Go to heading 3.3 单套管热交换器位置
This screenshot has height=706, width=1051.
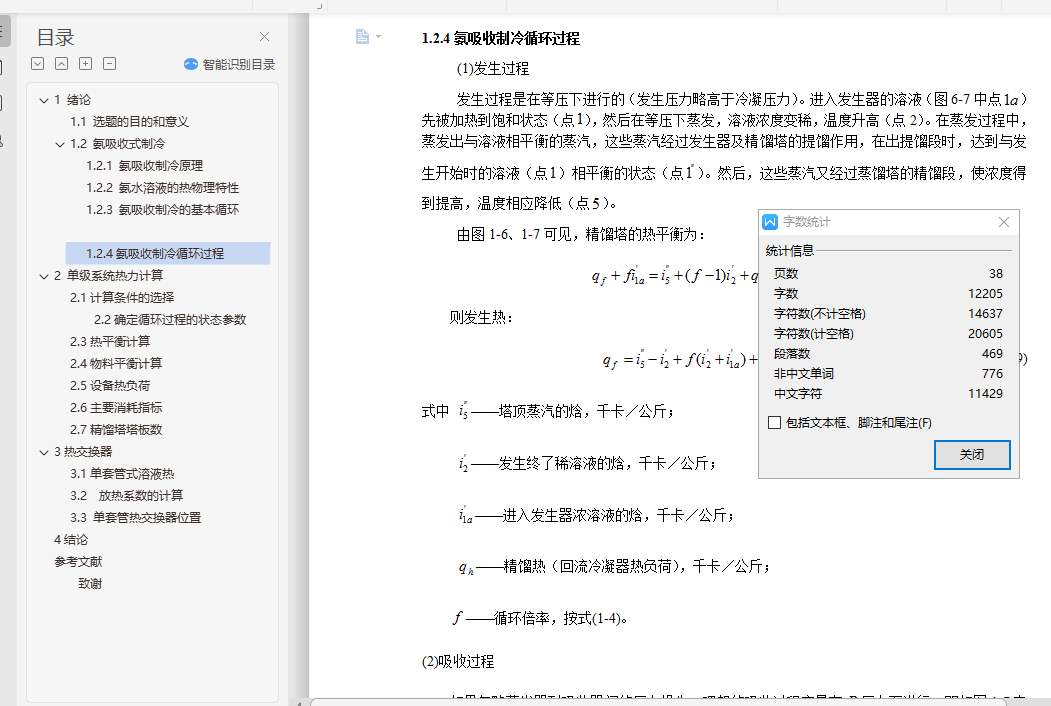pos(135,518)
